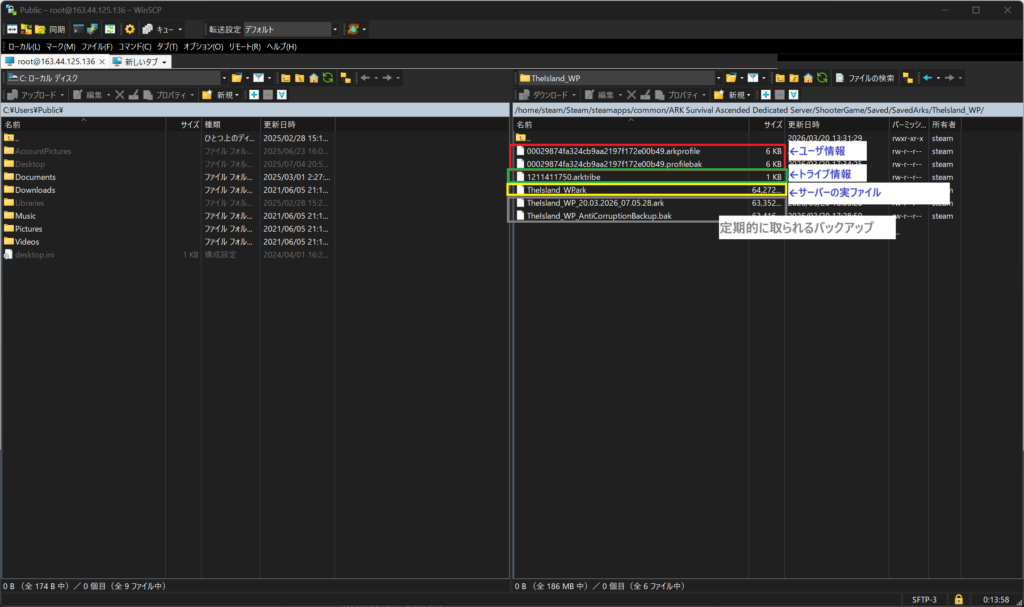Click the 同期 synchronize button

click(49, 30)
